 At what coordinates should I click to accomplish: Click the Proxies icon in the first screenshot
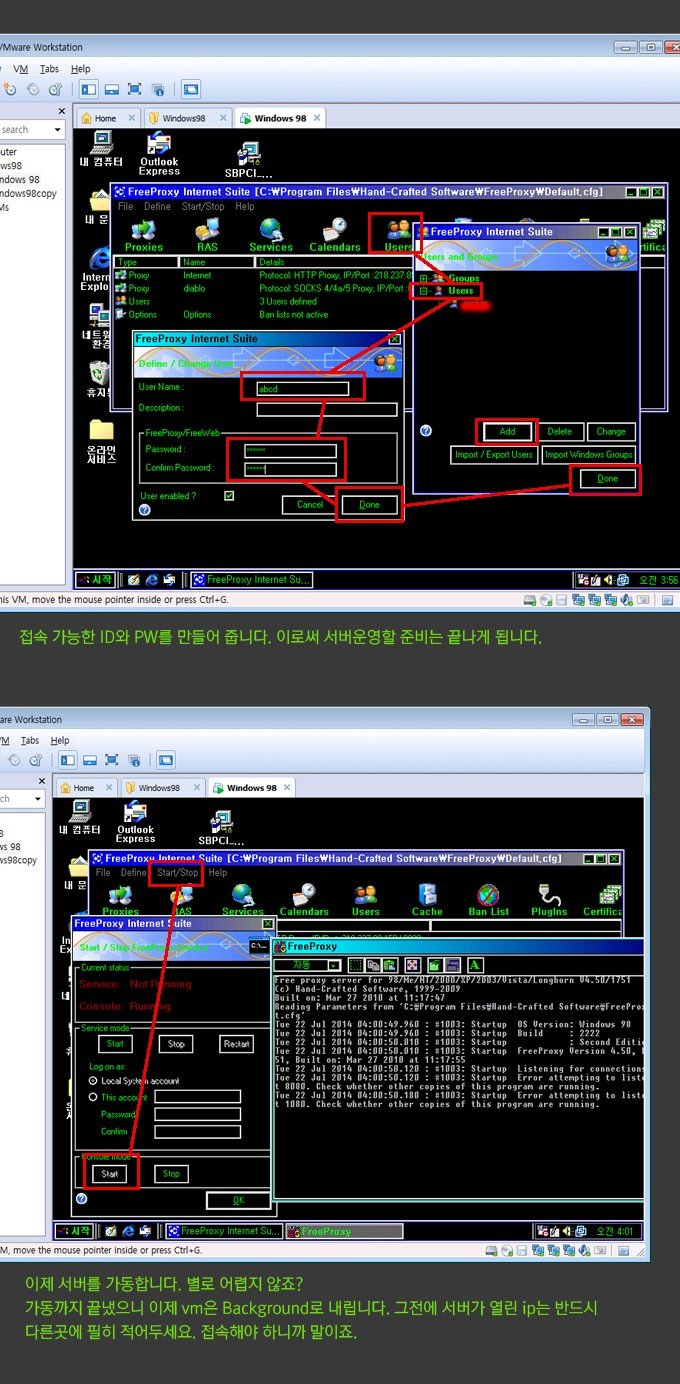(x=144, y=235)
